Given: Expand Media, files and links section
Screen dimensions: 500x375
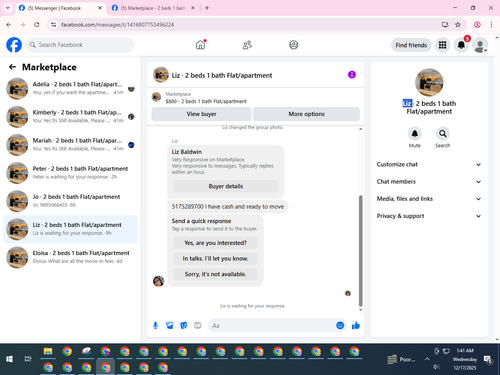Looking at the screenshot, I should tap(429, 199).
